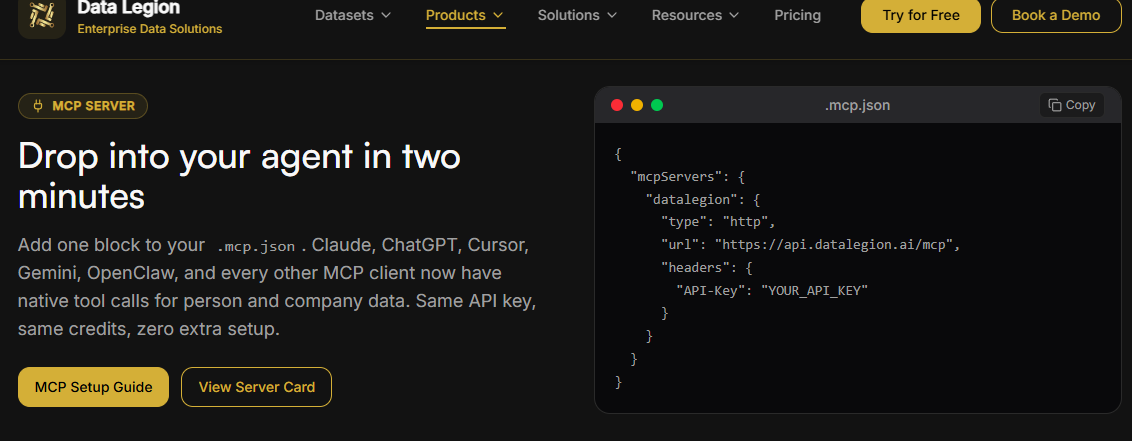The height and width of the screenshot is (441, 1132).
Task: Copy the .mcp.json code snippet
Action: [x=1072, y=105]
